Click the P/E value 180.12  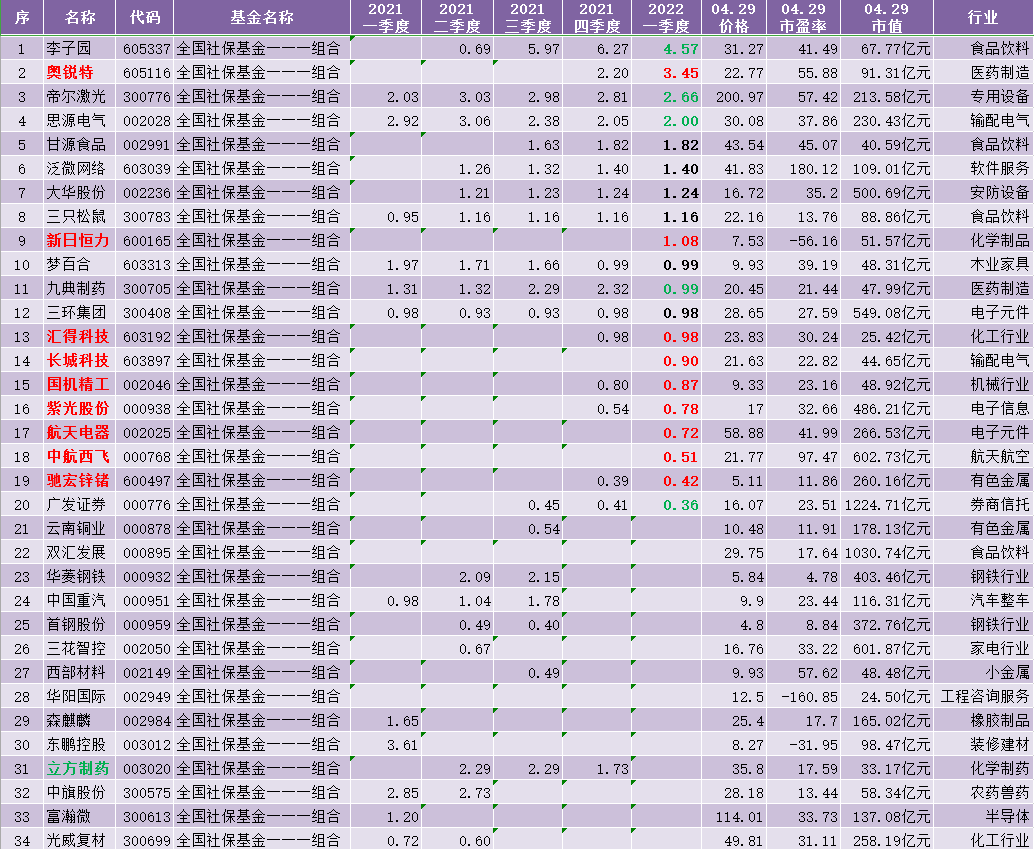click(x=814, y=170)
